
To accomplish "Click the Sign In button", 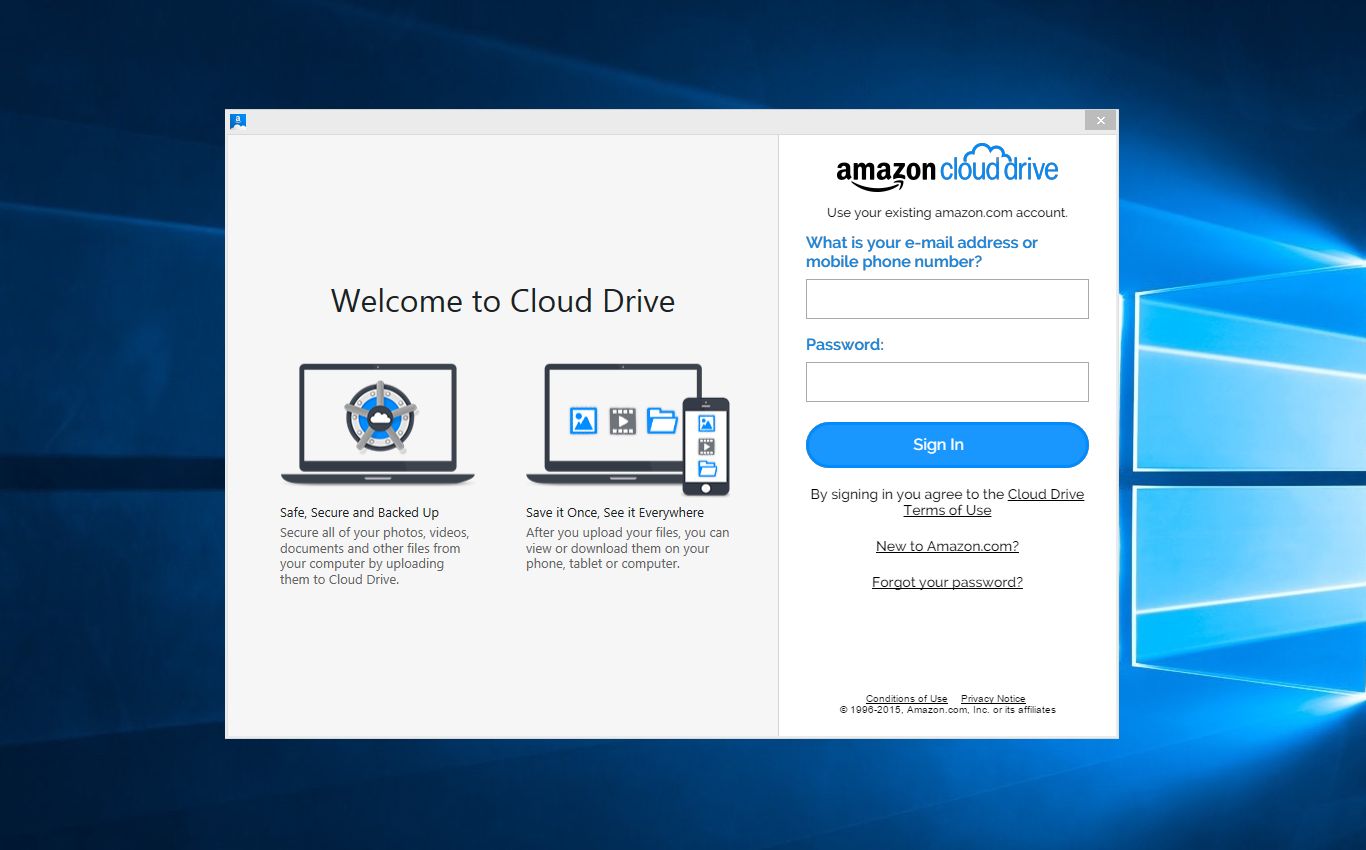I will 947,445.
